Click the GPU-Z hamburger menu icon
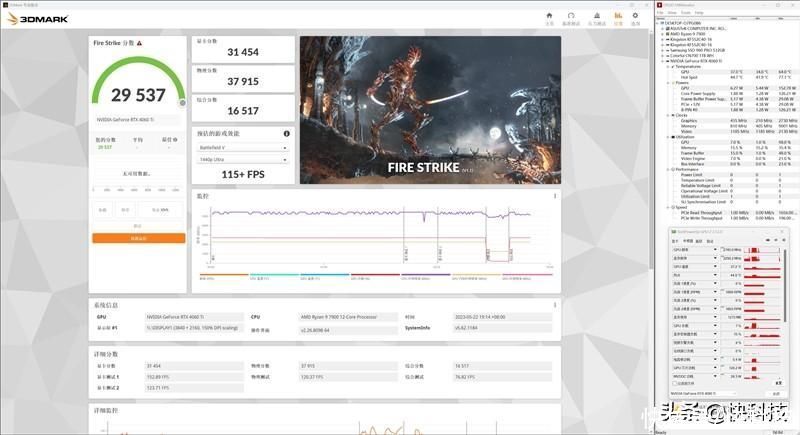This screenshot has width=800, height=435. pyautogui.click(x=784, y=240)
